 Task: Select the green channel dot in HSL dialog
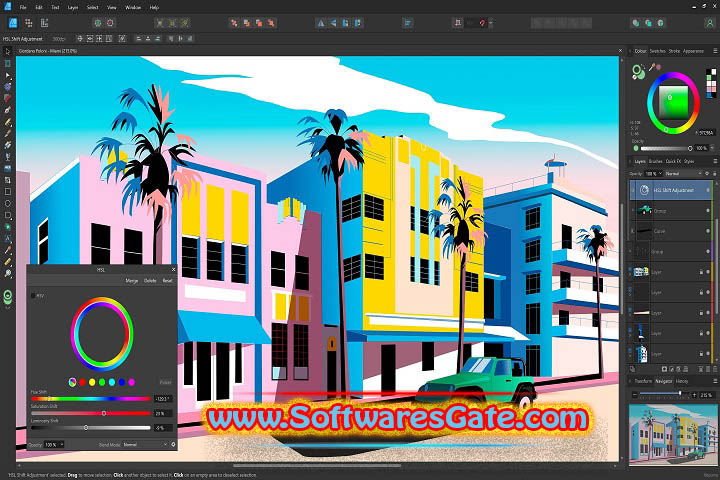[102, 382]
